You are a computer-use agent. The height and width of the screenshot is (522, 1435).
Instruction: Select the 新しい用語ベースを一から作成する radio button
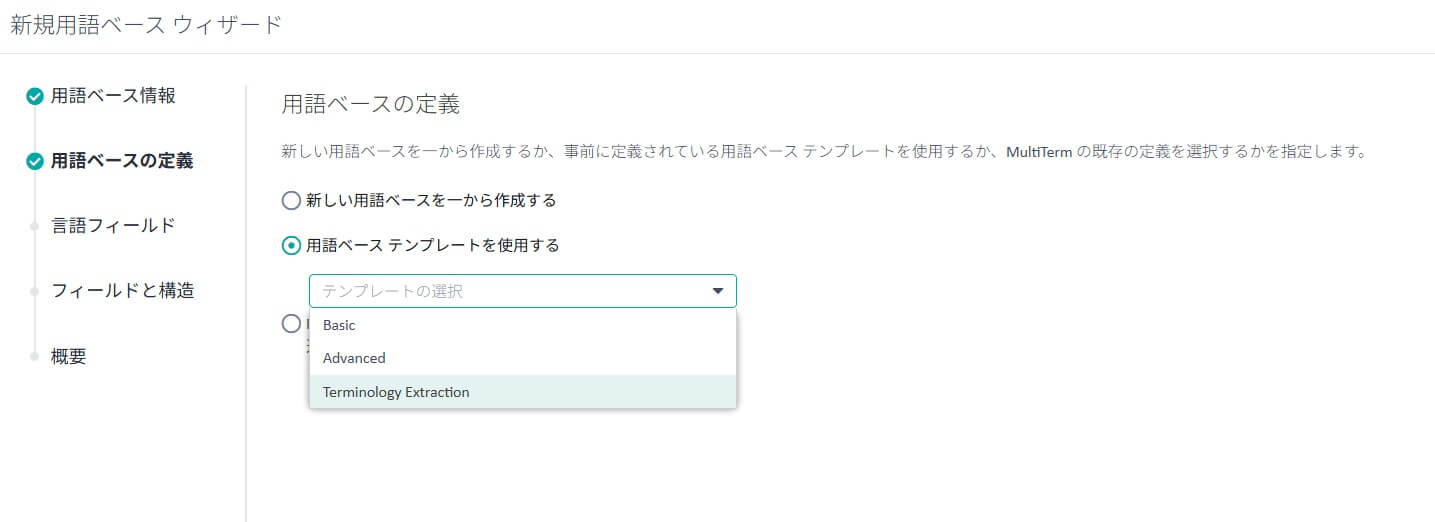tap(291, 201)
